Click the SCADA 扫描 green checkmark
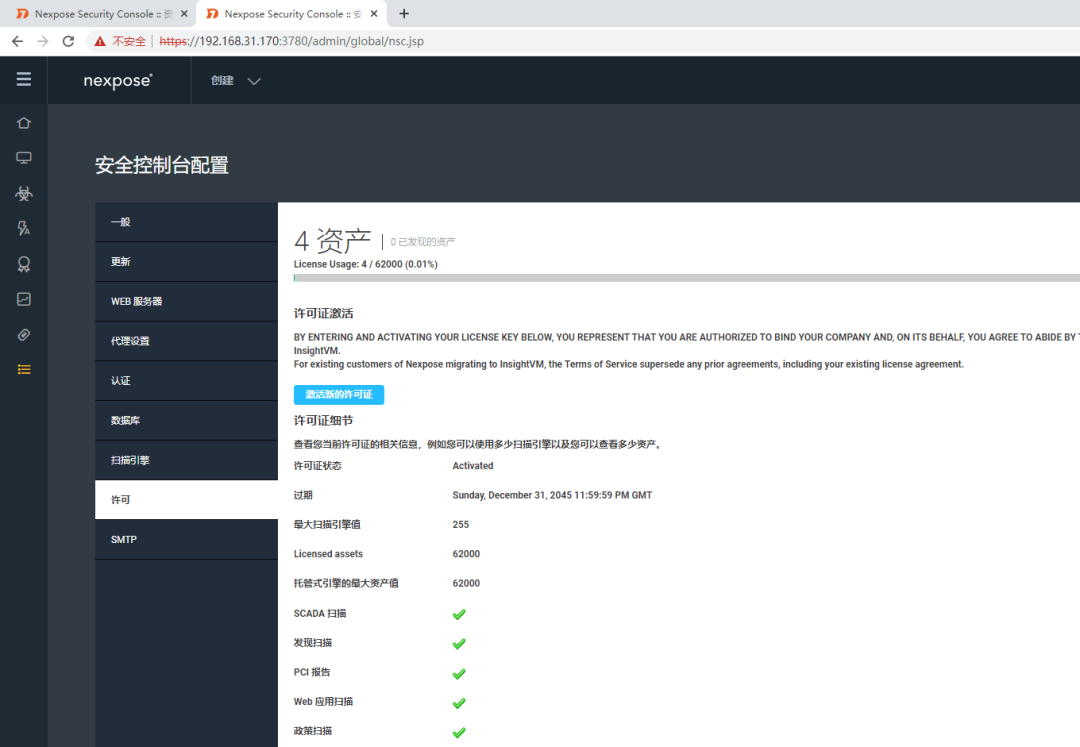 coord(459,614)
